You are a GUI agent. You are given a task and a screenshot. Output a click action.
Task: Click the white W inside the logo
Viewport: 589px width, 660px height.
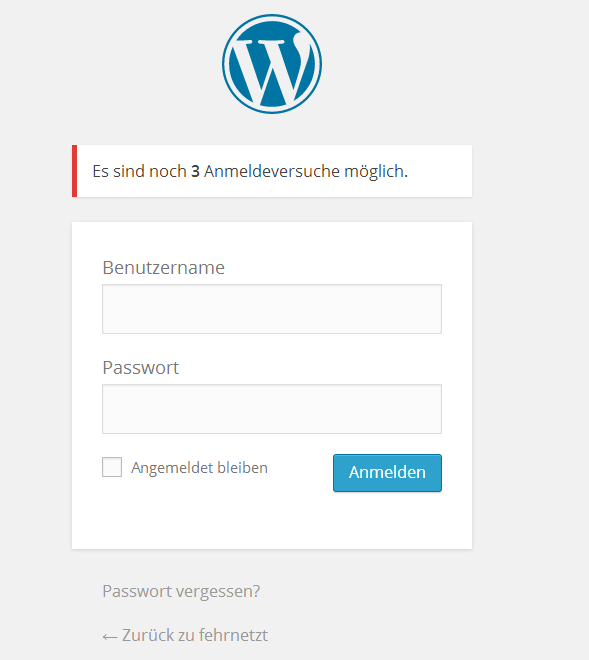click(x=272, y=69)
